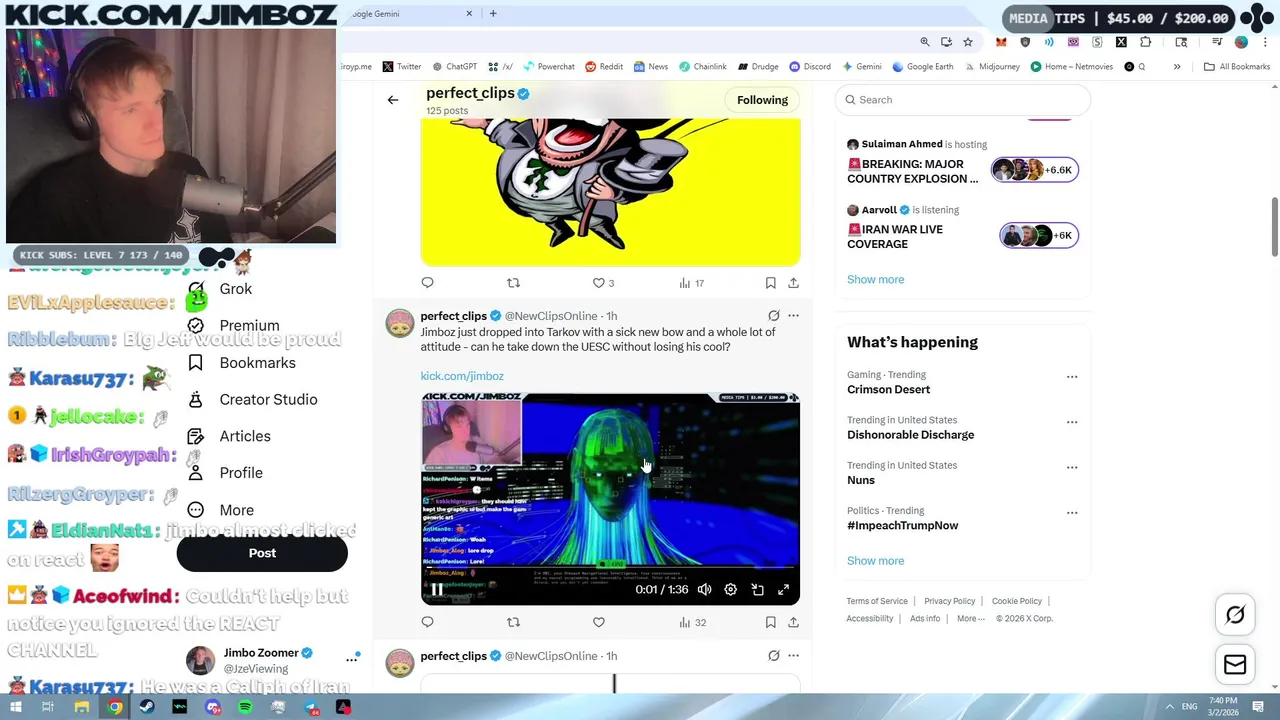
Task: Share the Jimboz Tarkov post
Action: (793, 622)
